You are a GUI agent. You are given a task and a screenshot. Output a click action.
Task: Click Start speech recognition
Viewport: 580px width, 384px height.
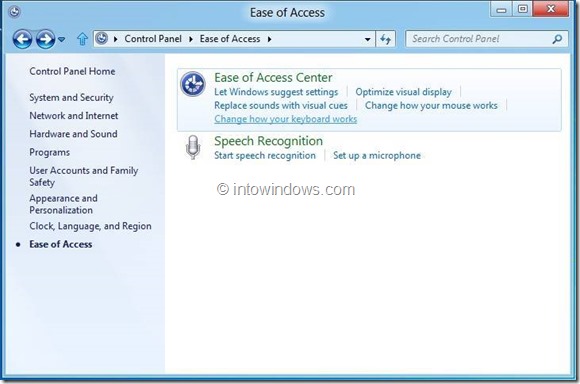pyautogui.click(x=265, y=155)
